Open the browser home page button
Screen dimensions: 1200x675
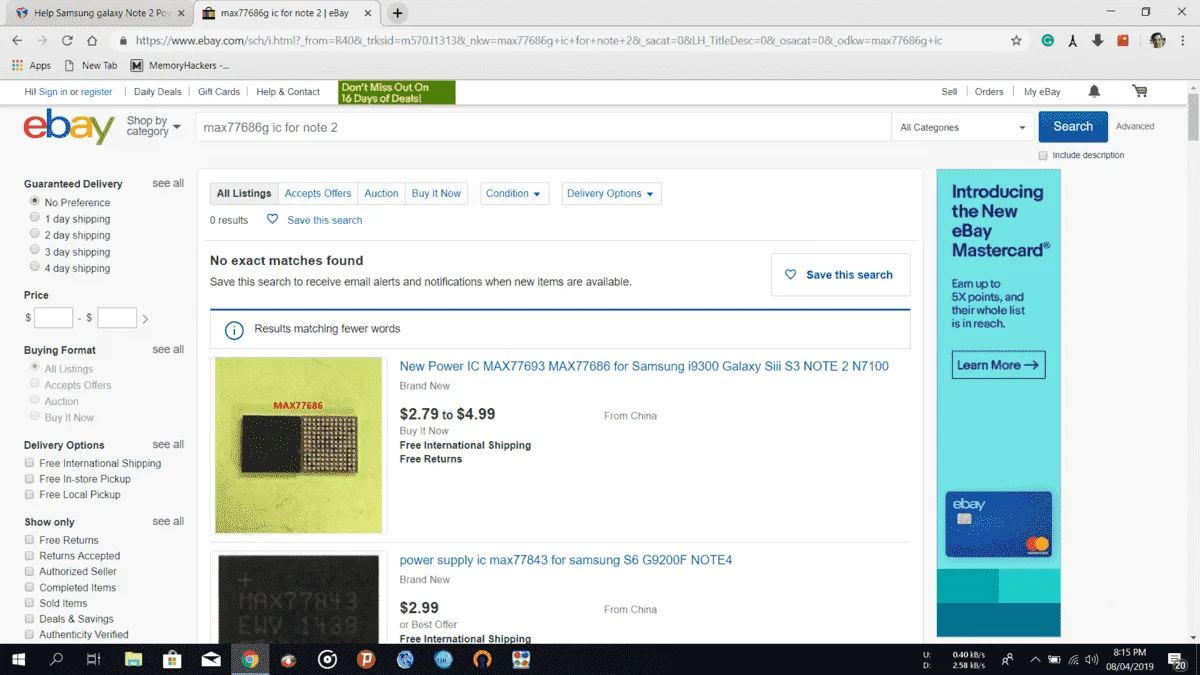(x=92, y=41)
